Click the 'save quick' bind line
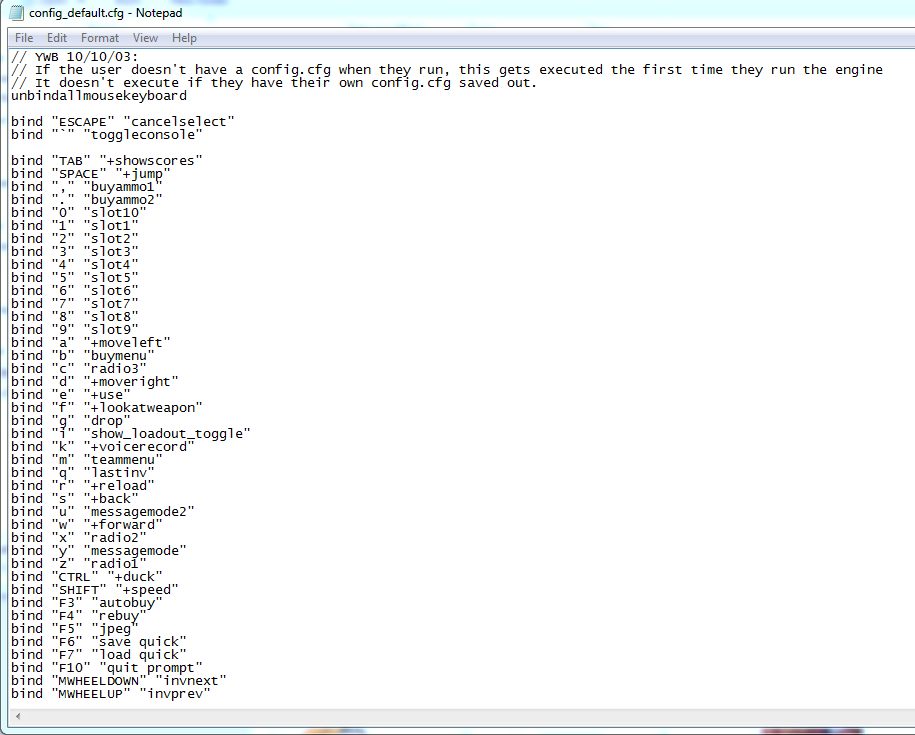Viewport: 915px width, 735px height. tap(99, 642)
